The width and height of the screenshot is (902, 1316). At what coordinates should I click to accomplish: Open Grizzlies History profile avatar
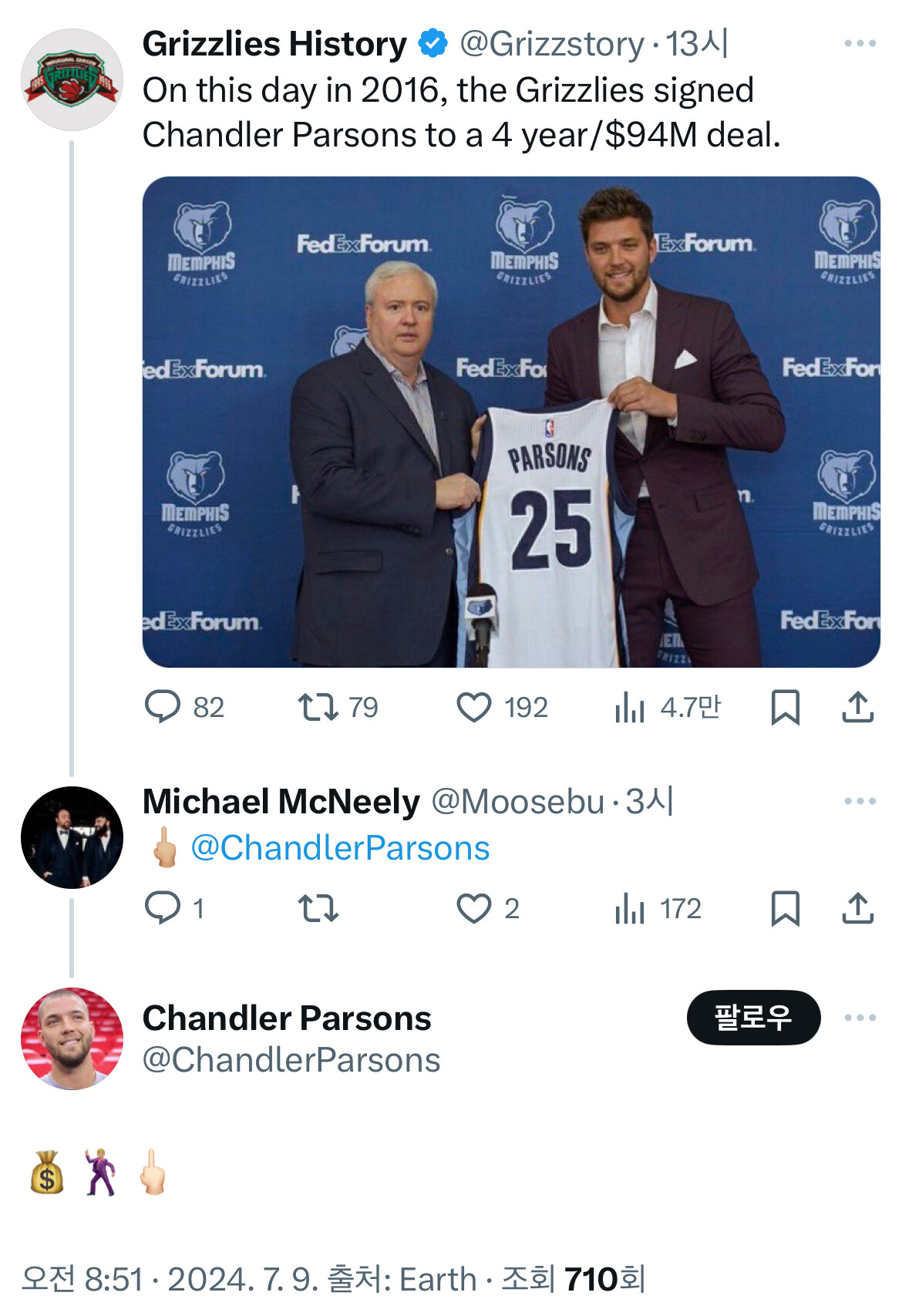72,79
